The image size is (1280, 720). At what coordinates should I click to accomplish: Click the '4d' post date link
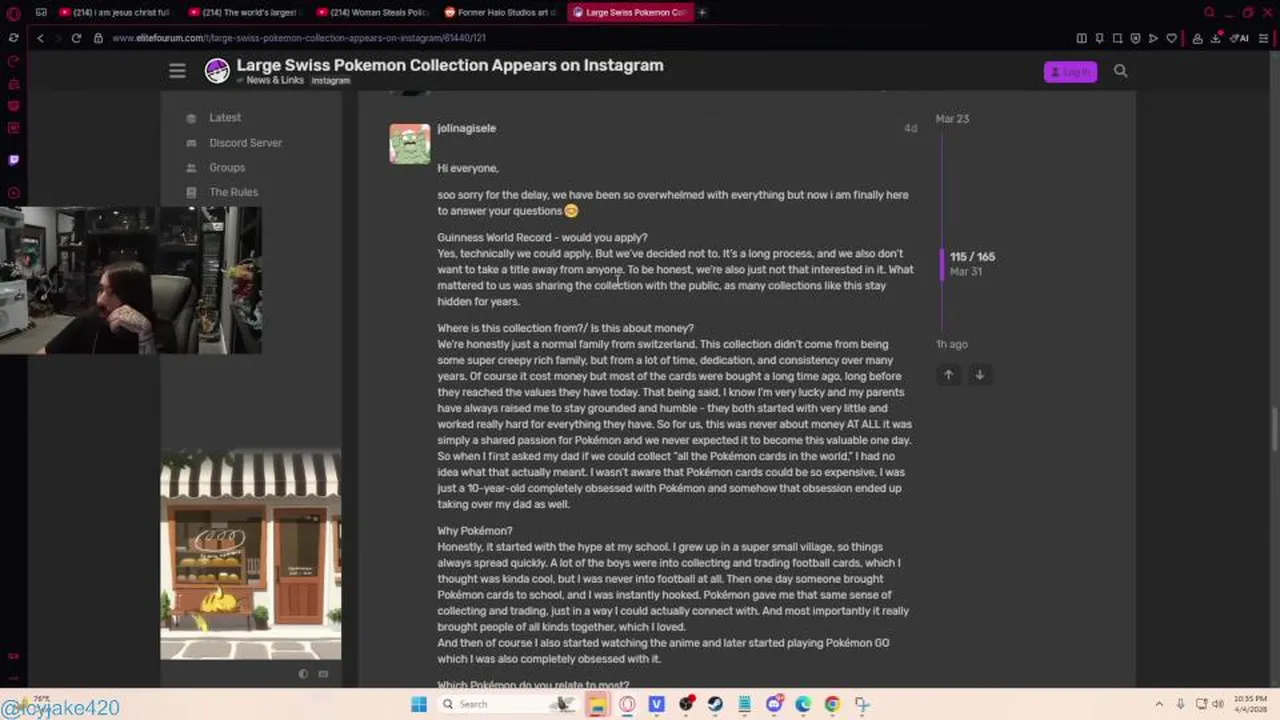(910, 128)
